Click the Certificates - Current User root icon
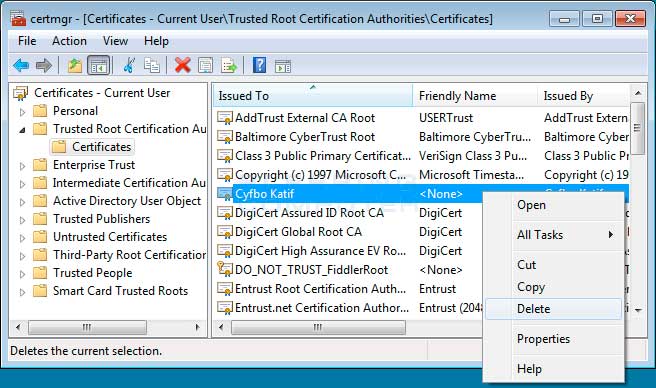 coord(20,93)
